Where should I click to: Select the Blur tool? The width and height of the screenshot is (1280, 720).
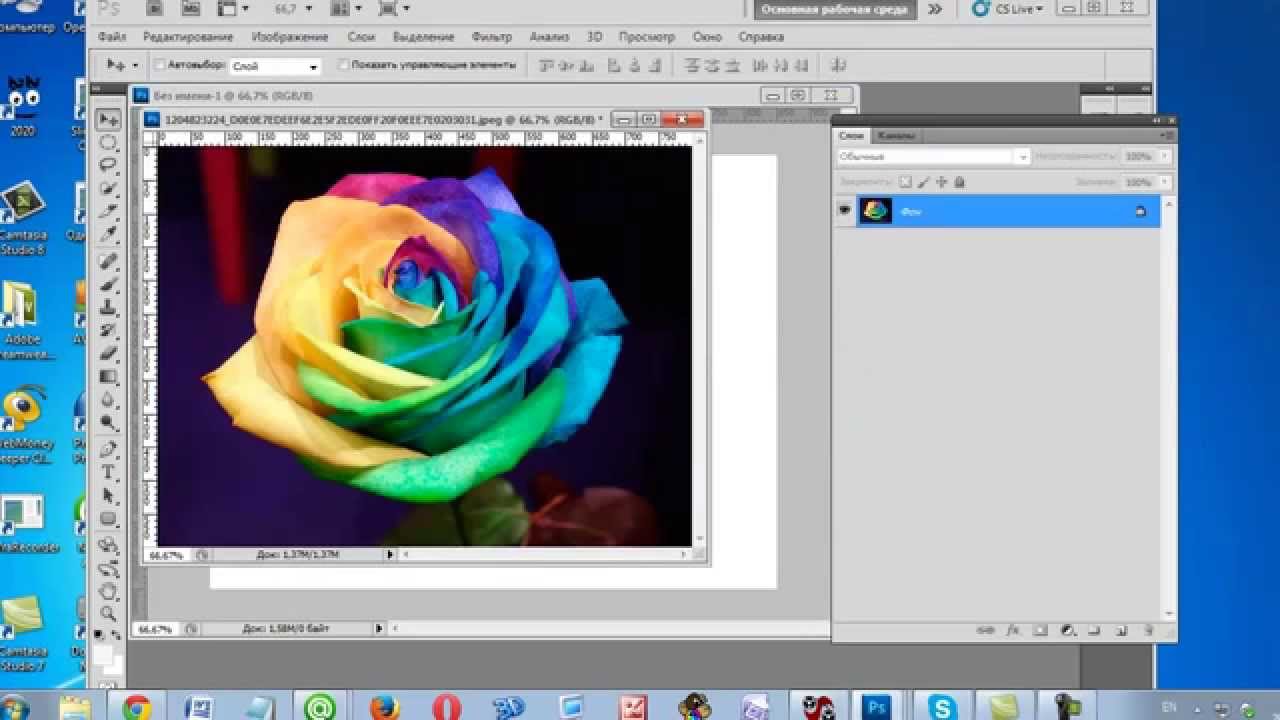coord(108,400)
